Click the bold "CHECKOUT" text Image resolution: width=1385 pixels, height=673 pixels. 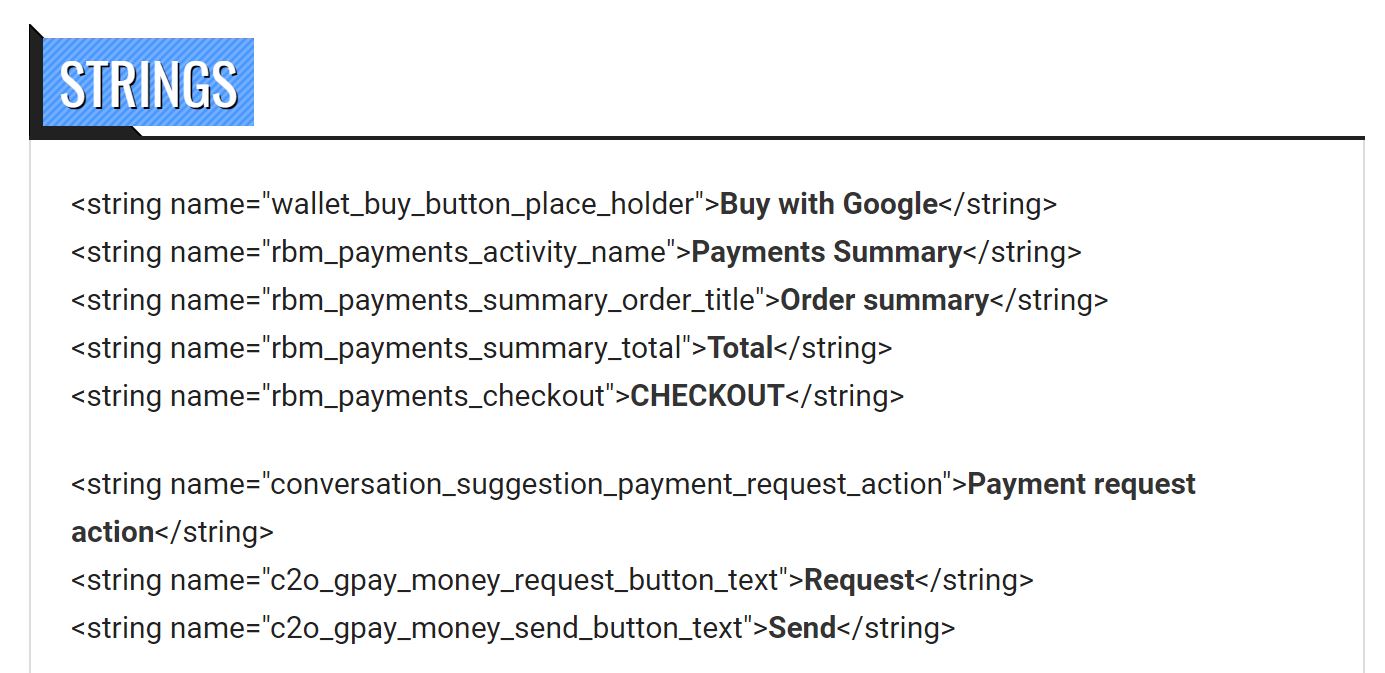point(707,396)
